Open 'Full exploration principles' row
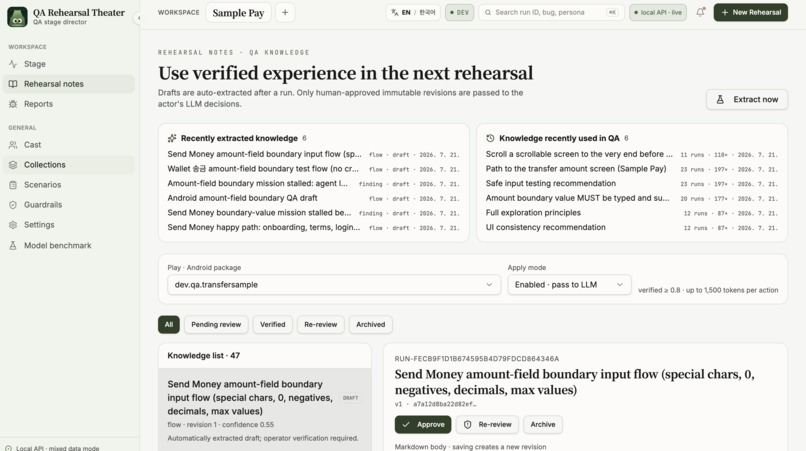This screenshot has height=451, width=806. click(x=632, y=212)
